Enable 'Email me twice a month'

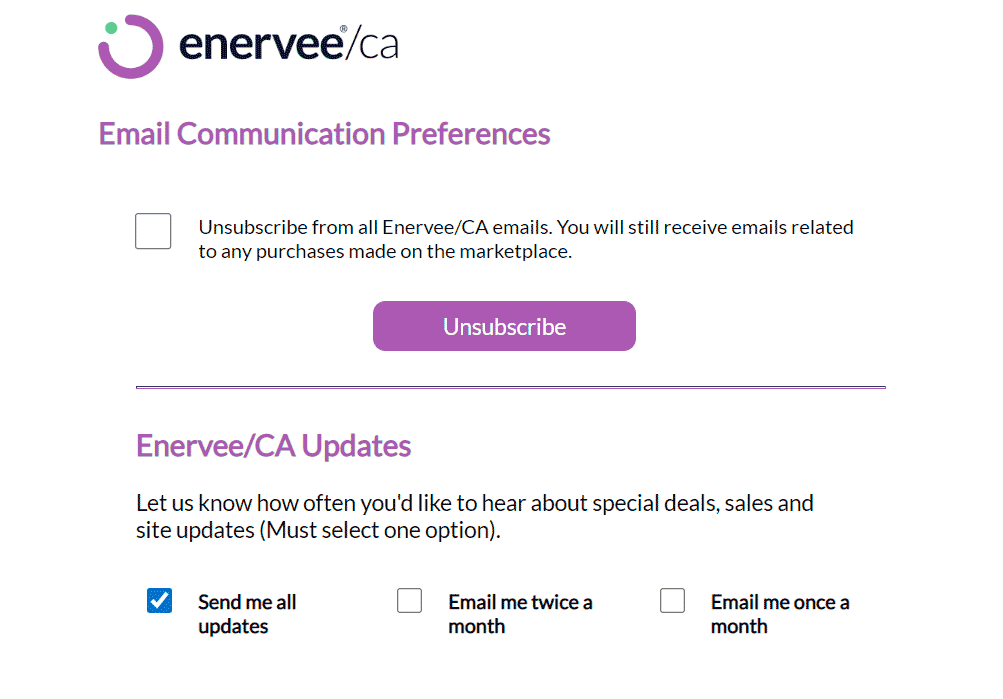click(409, 601)
